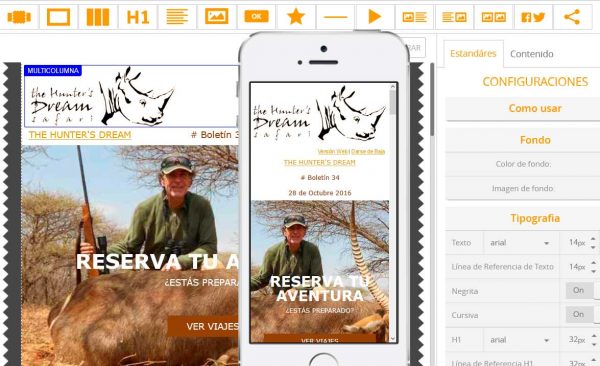Switch to the Estandáres tab
The width and height of the screenshot is (600, 366).
473,54
